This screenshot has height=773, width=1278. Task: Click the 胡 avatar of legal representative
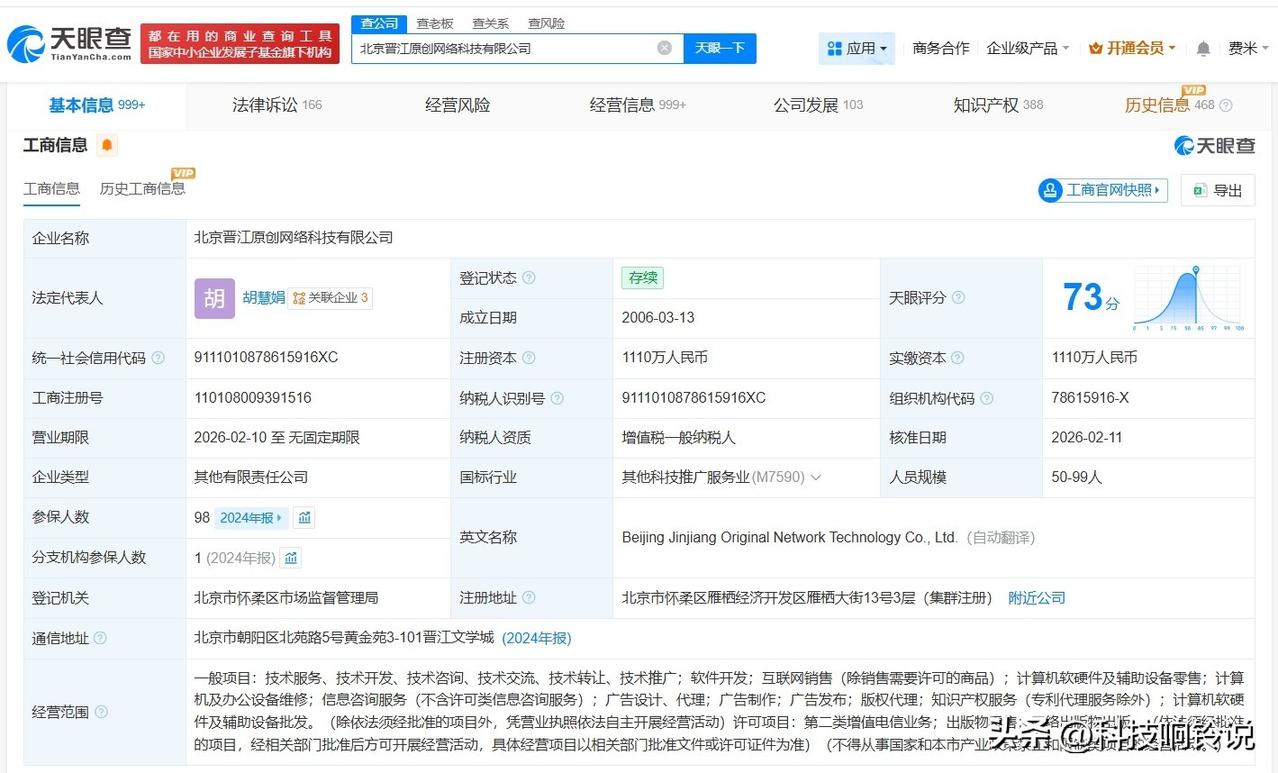click(x=215, y=298)
